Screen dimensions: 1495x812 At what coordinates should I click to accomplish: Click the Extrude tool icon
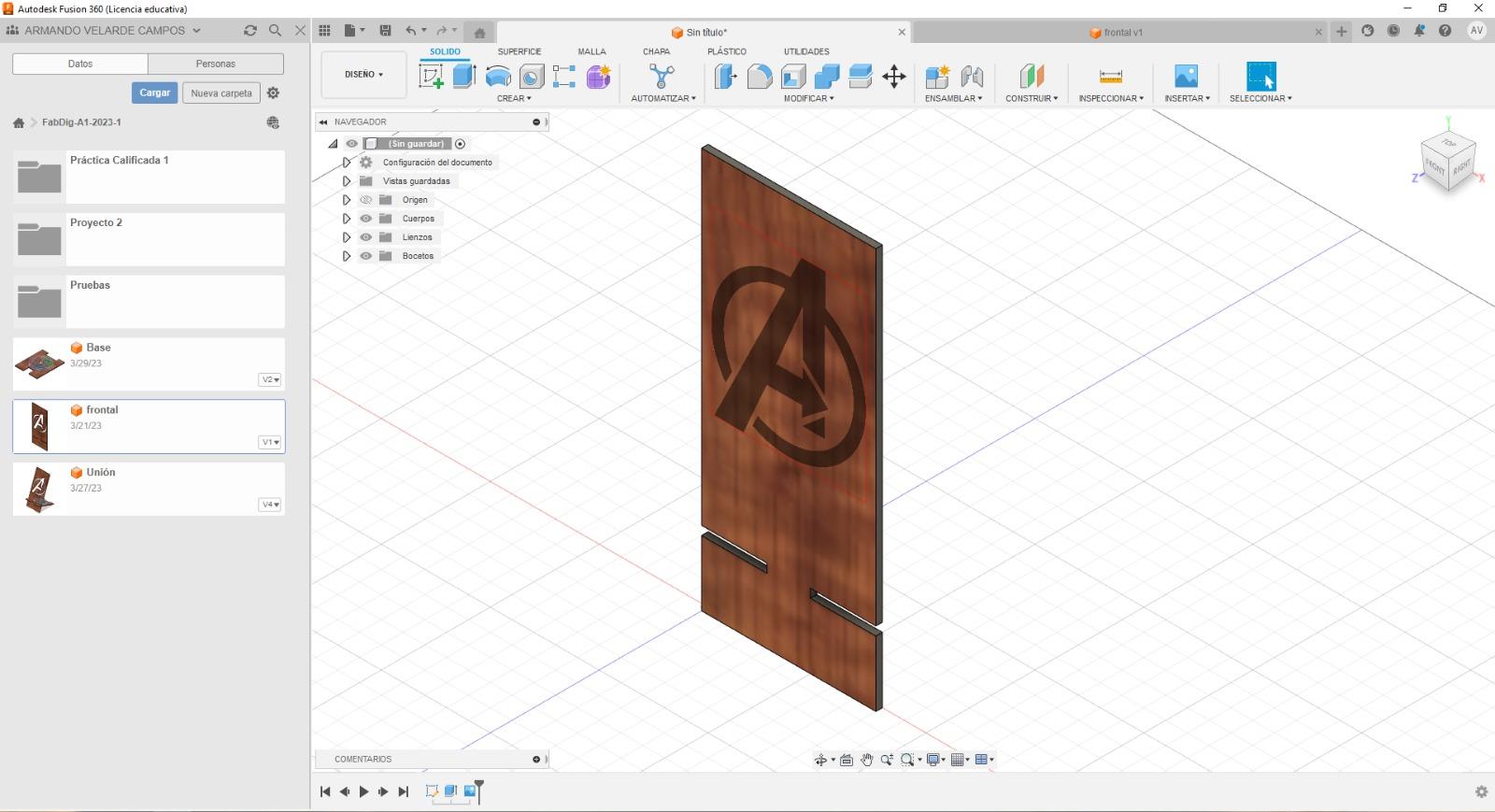click(x=464, y=77)
